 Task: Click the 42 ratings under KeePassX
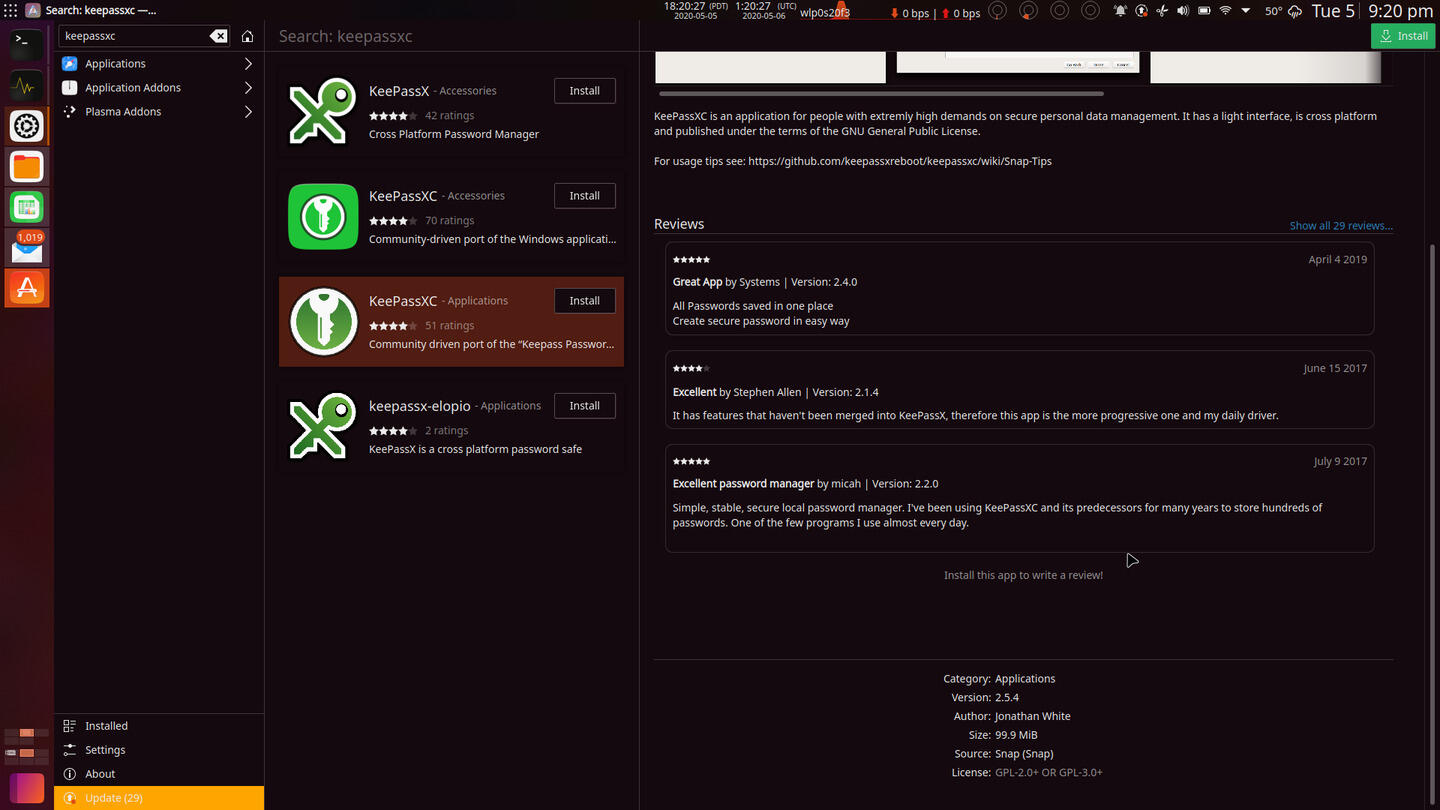click(449, 116)
